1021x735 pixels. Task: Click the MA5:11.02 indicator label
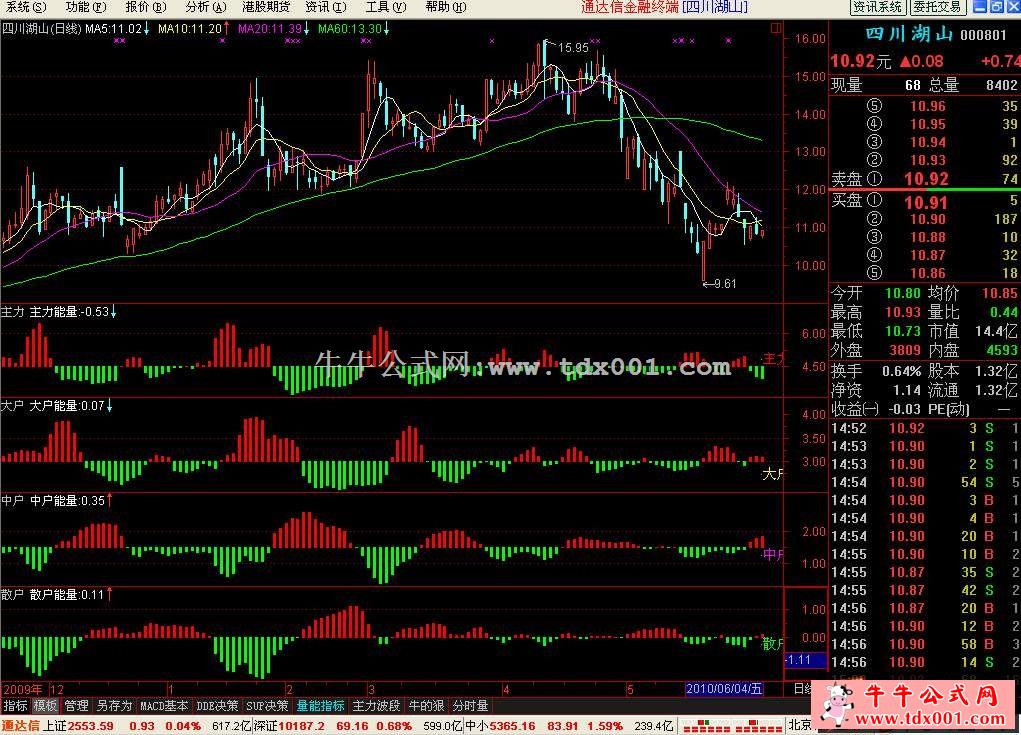[113, 29]
